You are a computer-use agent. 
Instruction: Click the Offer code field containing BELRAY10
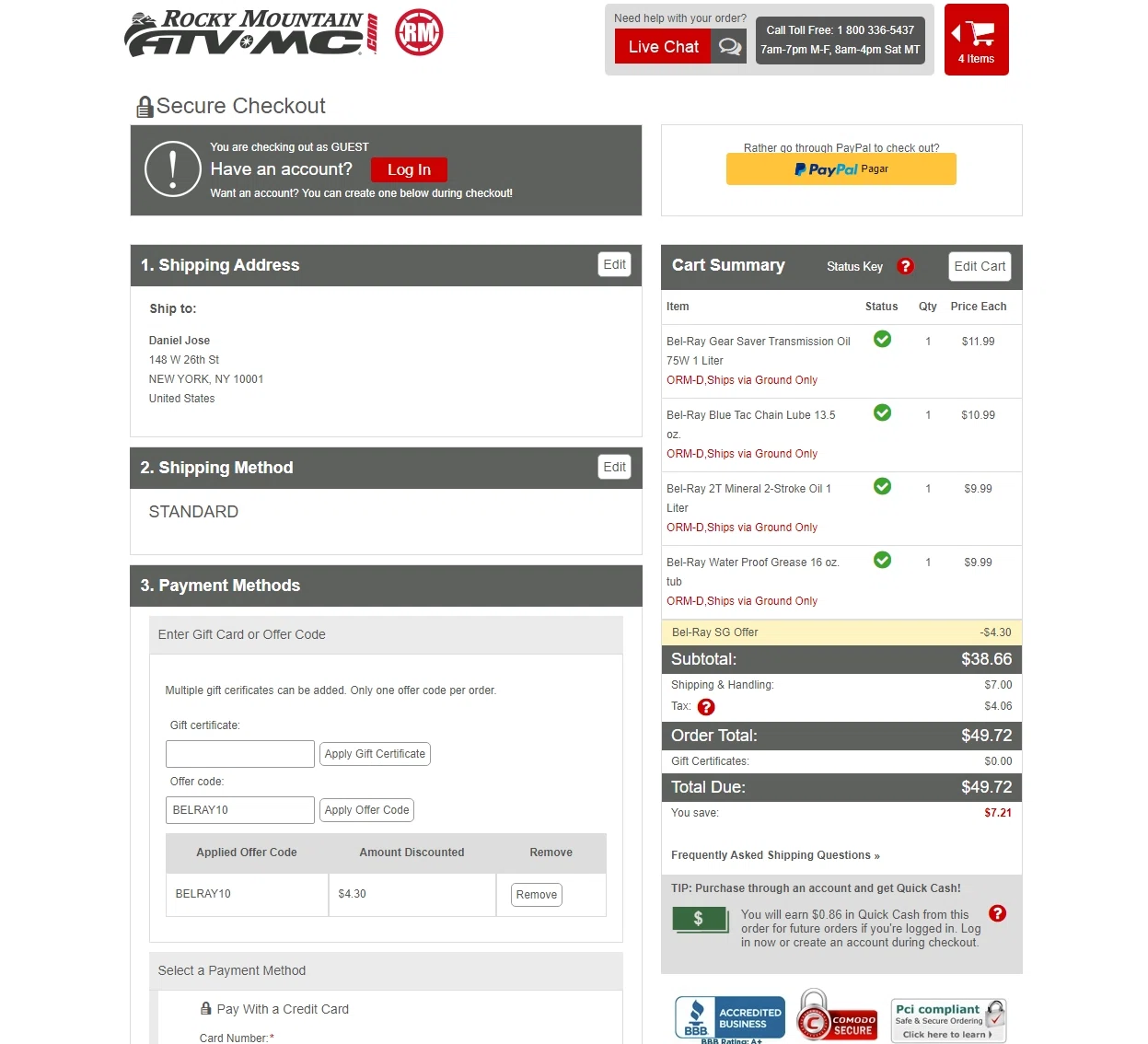click(x=240, y=810)
